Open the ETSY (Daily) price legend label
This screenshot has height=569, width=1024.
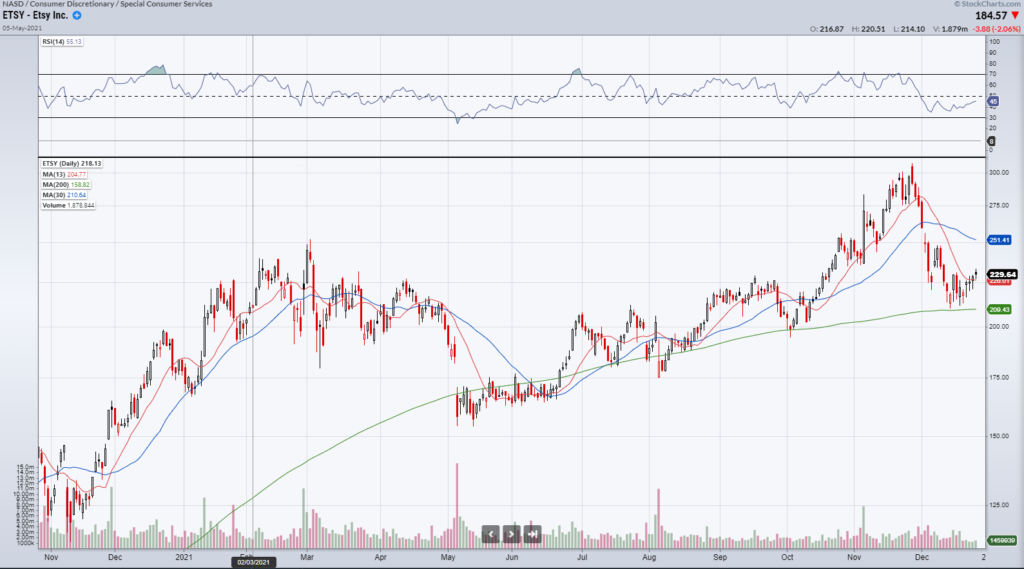[72, 163]
